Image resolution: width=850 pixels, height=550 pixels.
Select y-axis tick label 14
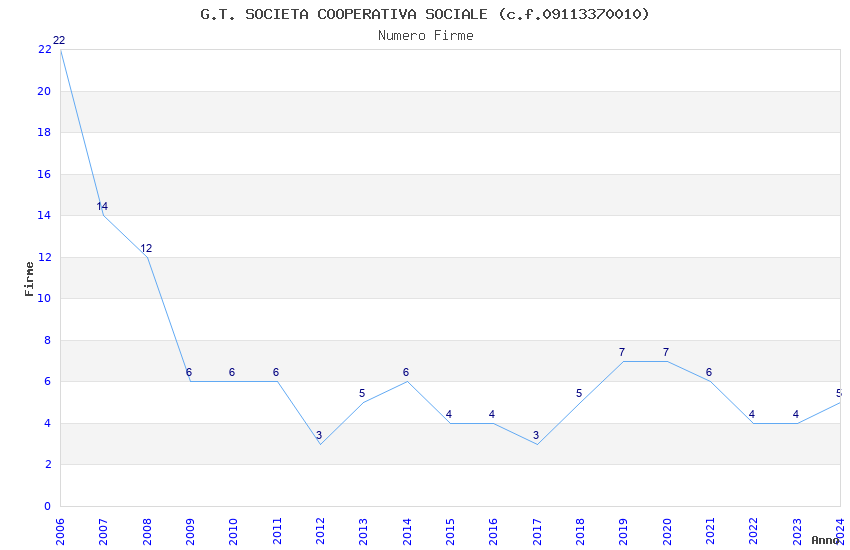click(x=44, y=215)
